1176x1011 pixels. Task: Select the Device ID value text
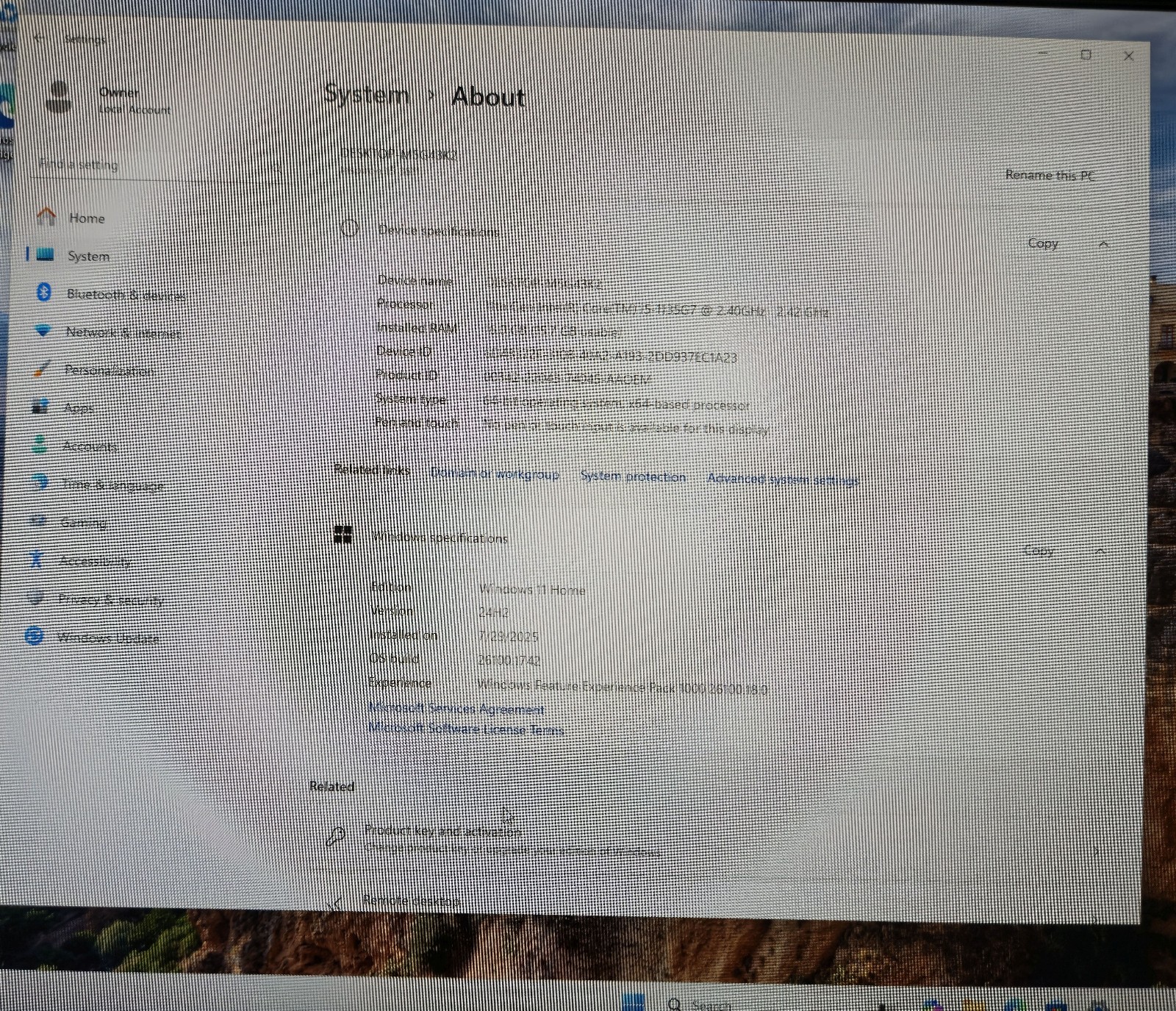point(610,357)
